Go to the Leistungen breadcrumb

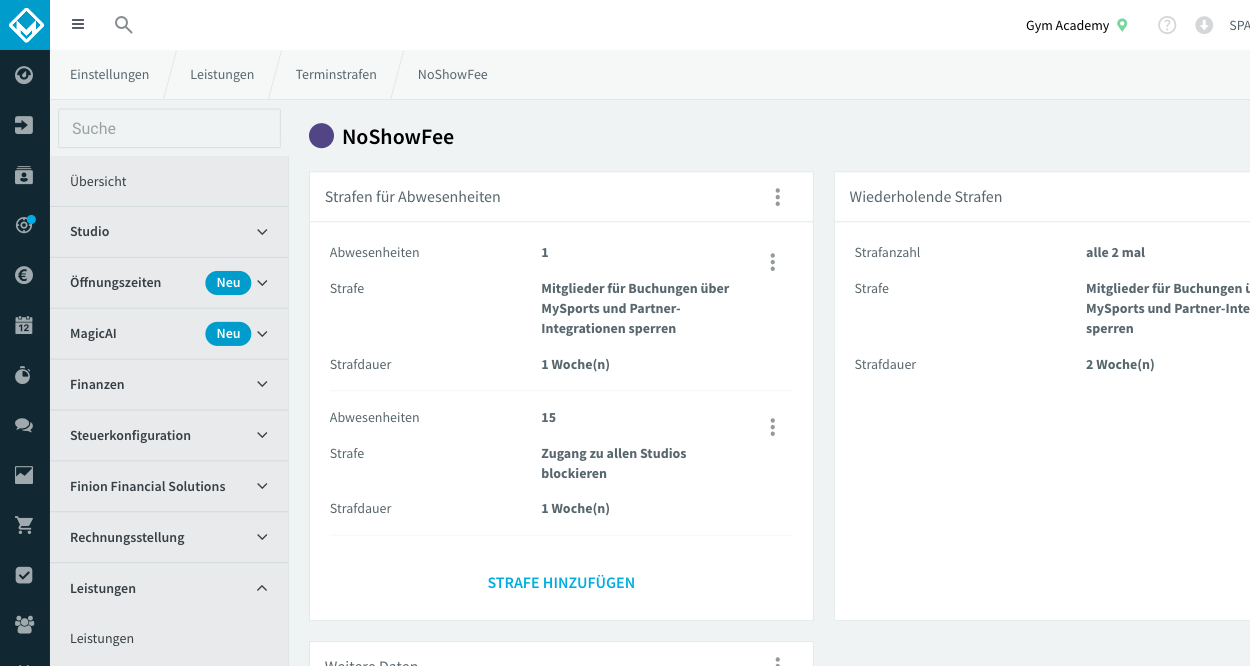point(222,75)
